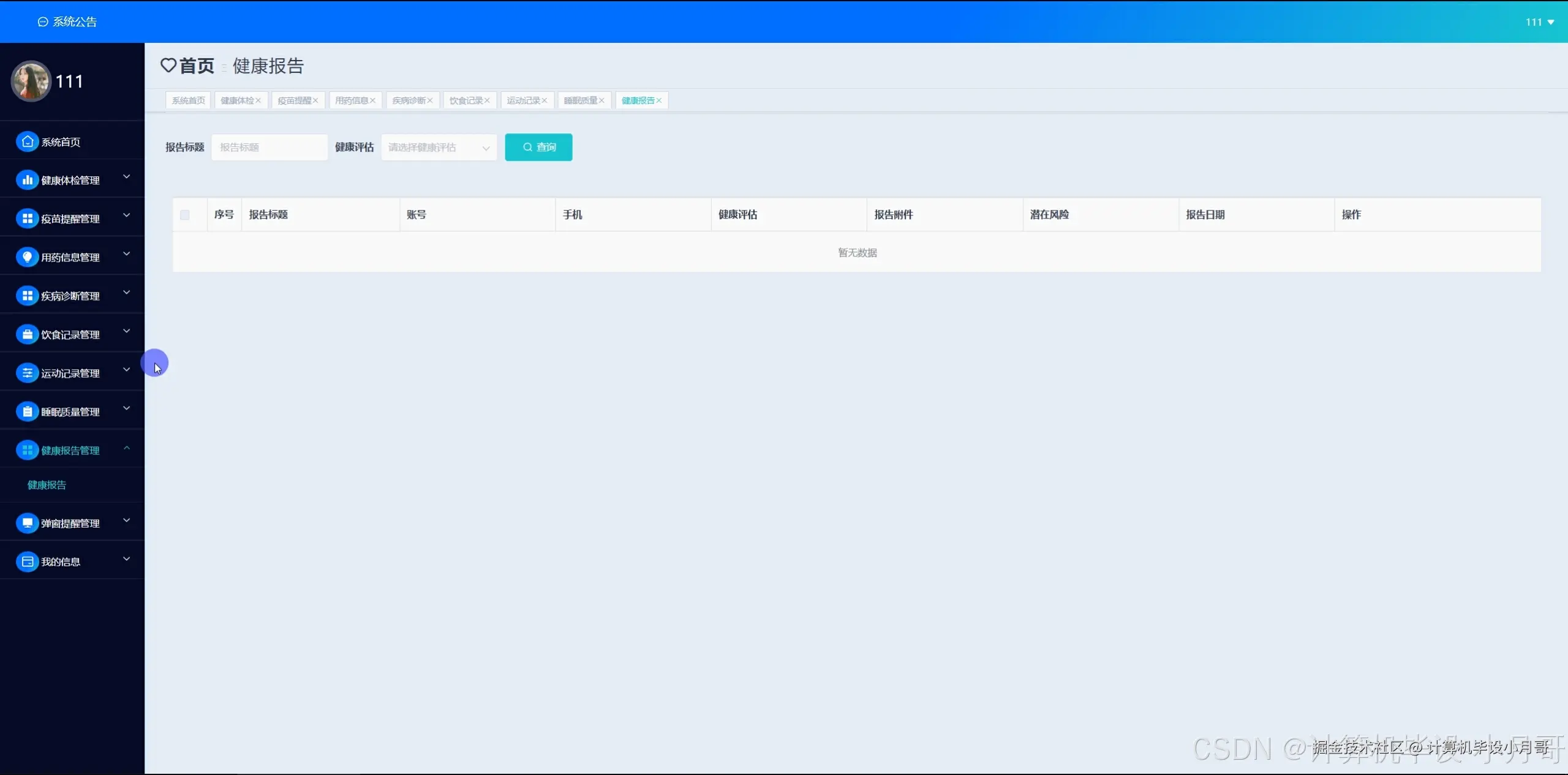Open the 健康报告 submenu link
The height and width of the screenshot is (775, 1568).
(x=47, y=485)
